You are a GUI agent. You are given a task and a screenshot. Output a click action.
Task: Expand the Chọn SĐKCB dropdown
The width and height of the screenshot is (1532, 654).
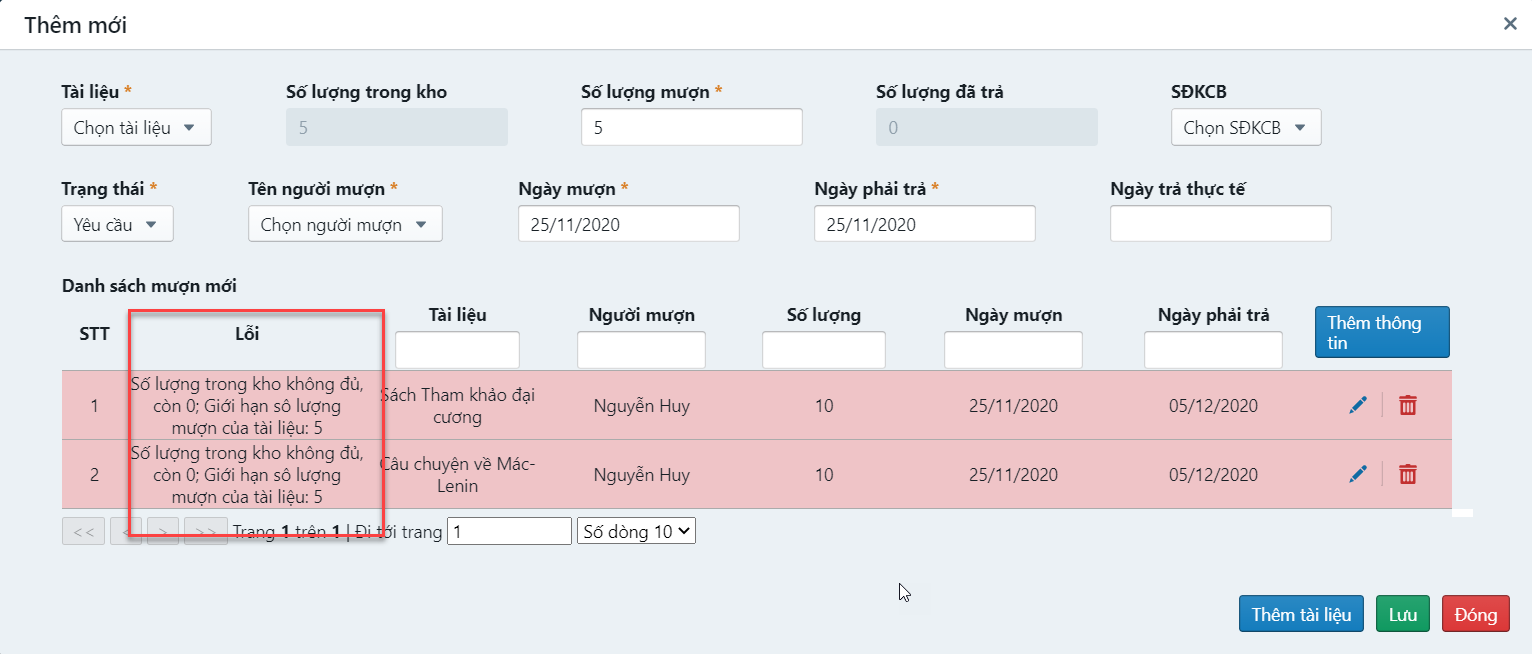[x=1245, y=128]
